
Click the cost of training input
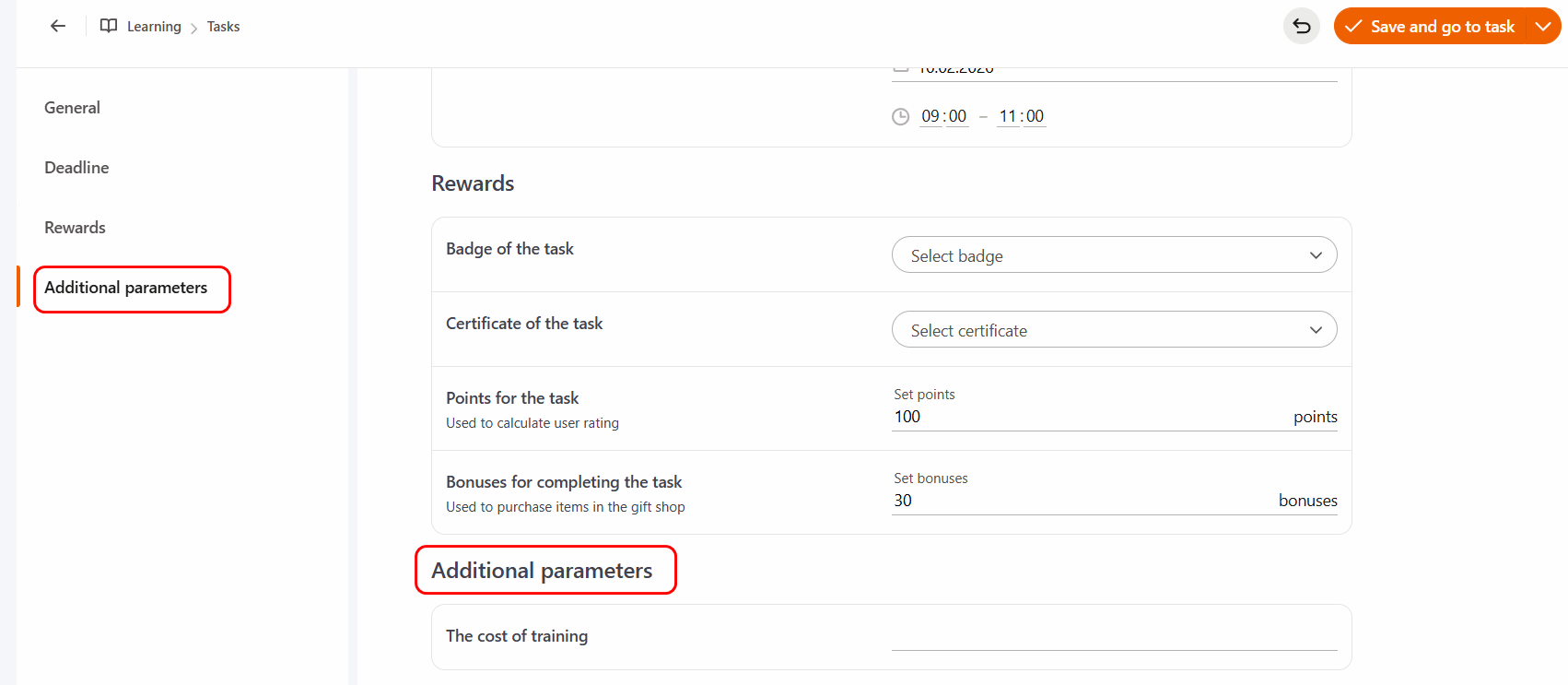tap(1114, 636)
